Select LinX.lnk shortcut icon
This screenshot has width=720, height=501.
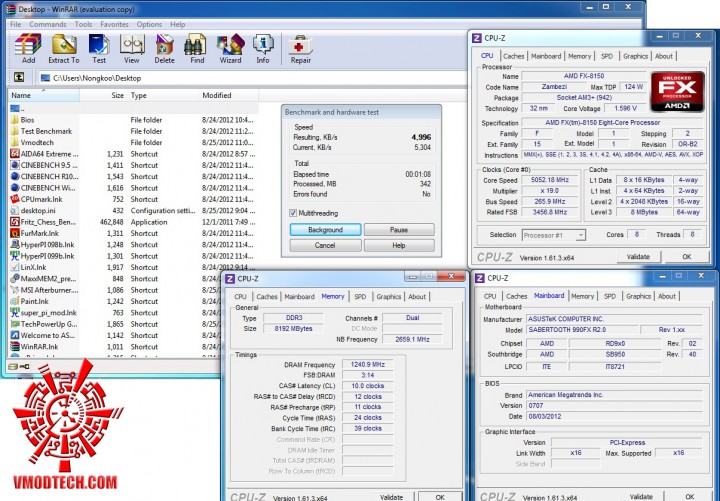[x=15, y=267]
